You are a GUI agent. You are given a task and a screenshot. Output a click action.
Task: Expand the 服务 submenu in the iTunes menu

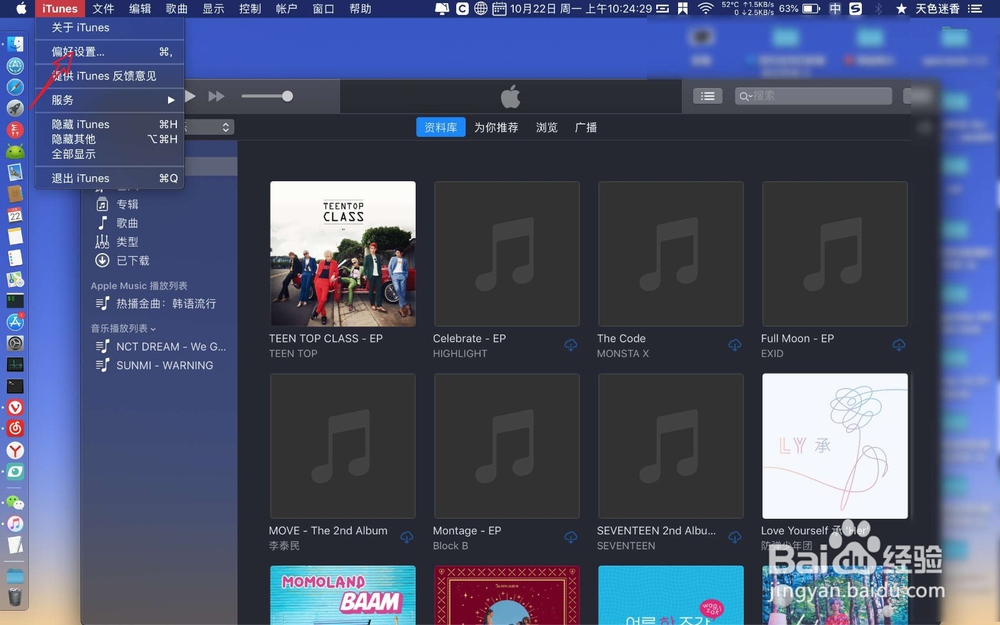[62, 98]
